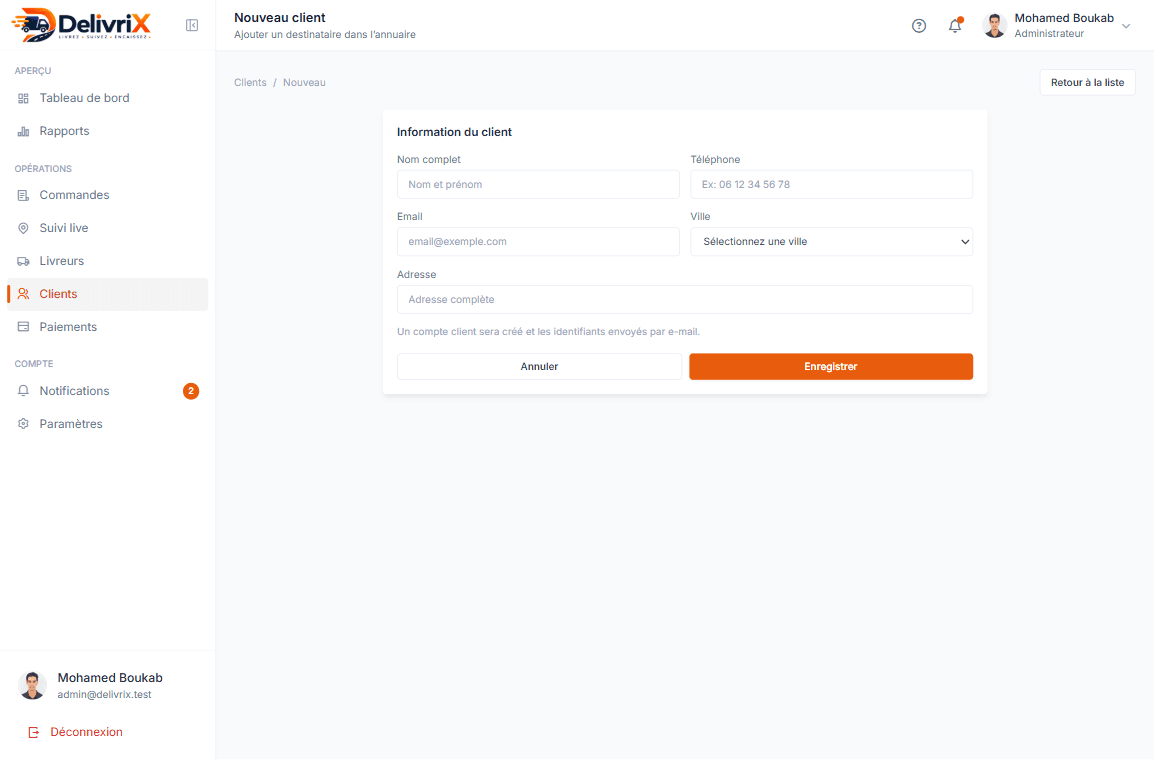The image size is (1154, 759).
Task: Click the Nouveau client page title
Action: 280,18
